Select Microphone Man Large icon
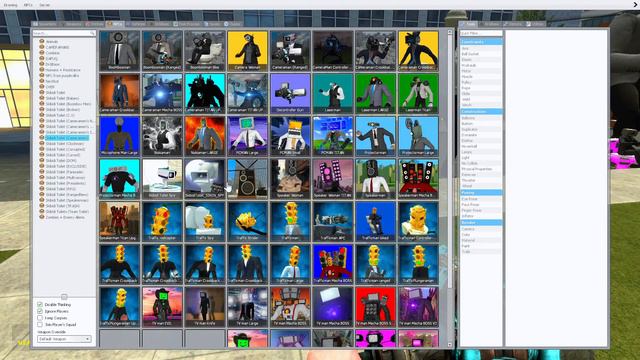Screen dimensions: 640x360 tap(120, 136)
